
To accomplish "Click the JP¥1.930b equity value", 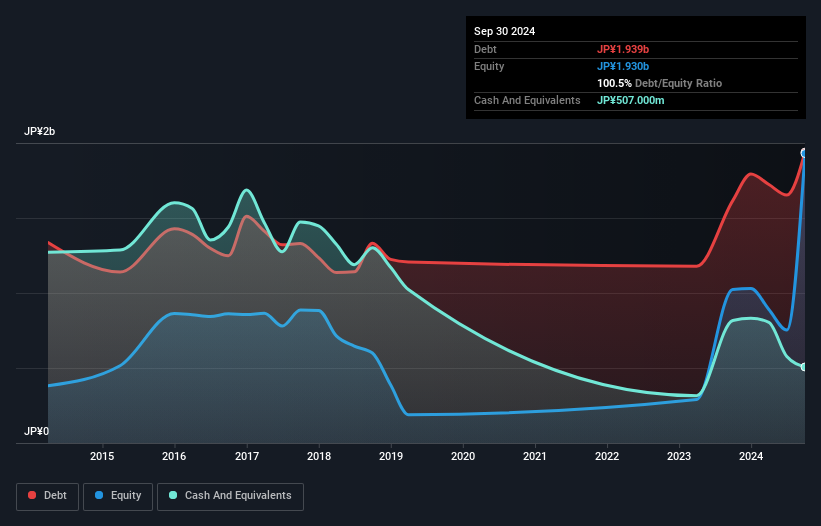I will pos(623,66).
